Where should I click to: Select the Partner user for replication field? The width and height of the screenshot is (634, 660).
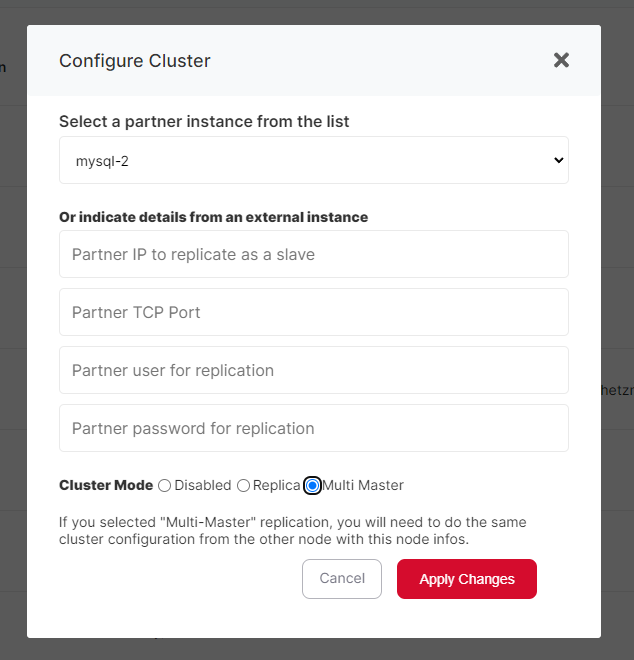(x=313, y=370)
